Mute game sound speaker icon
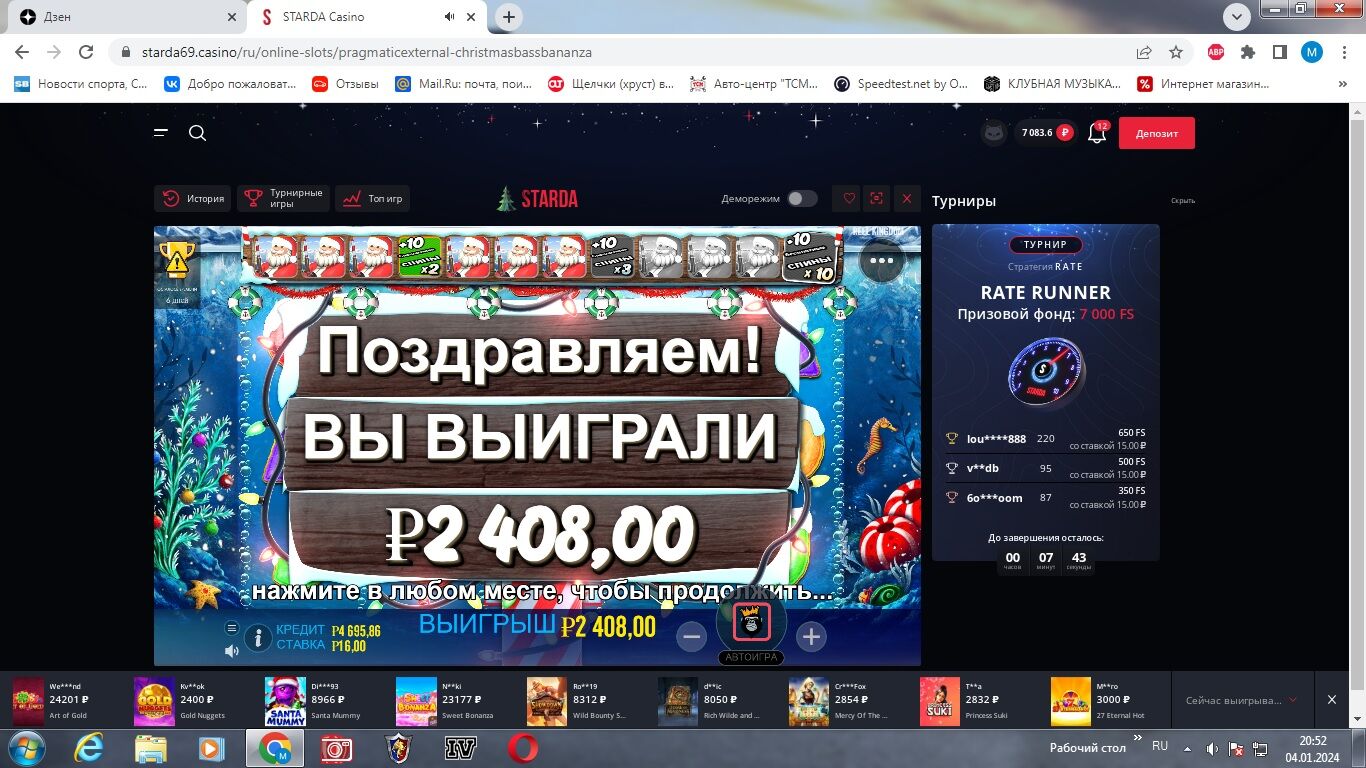 [x=232, y=651]
